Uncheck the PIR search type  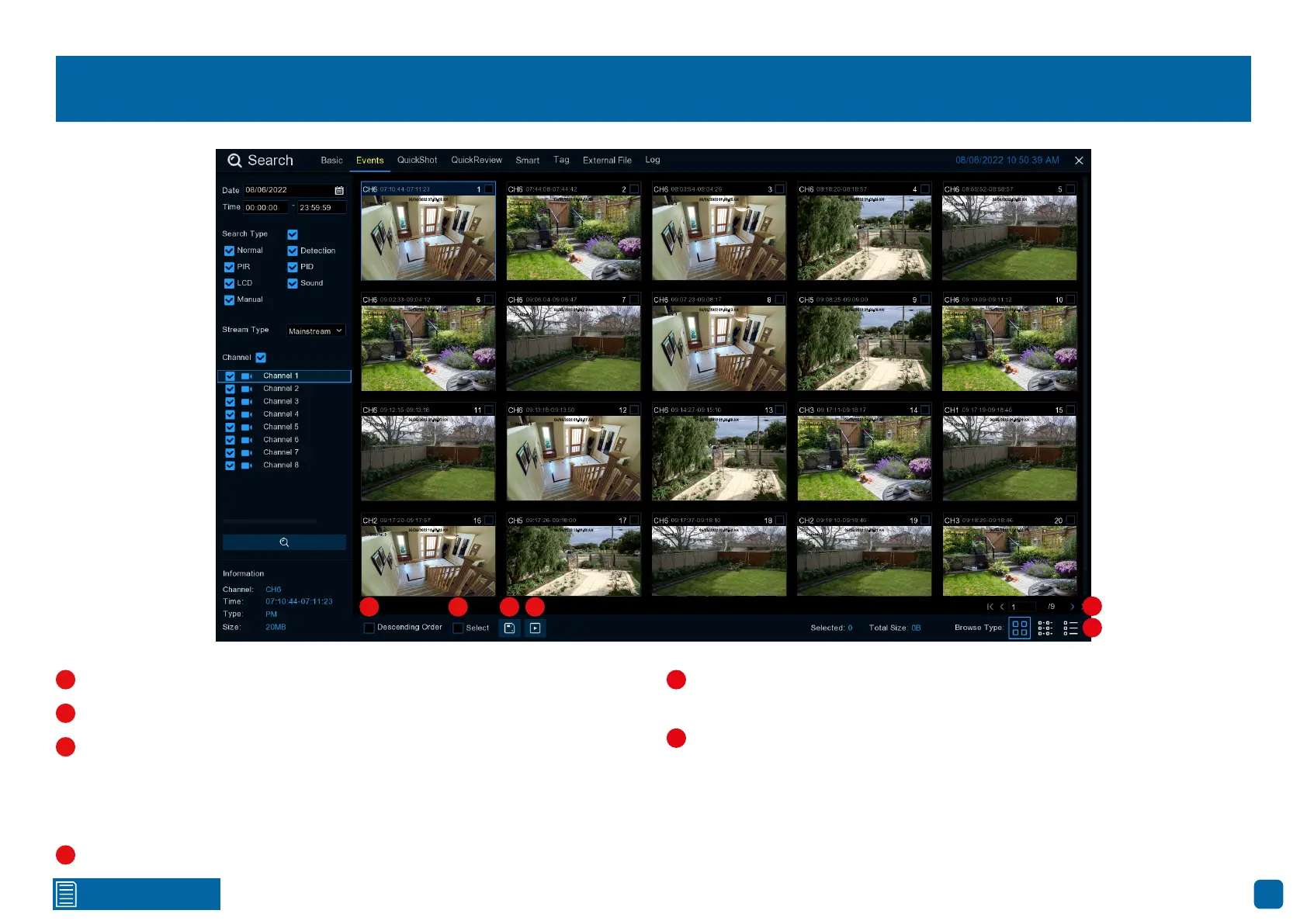point(229,267)
